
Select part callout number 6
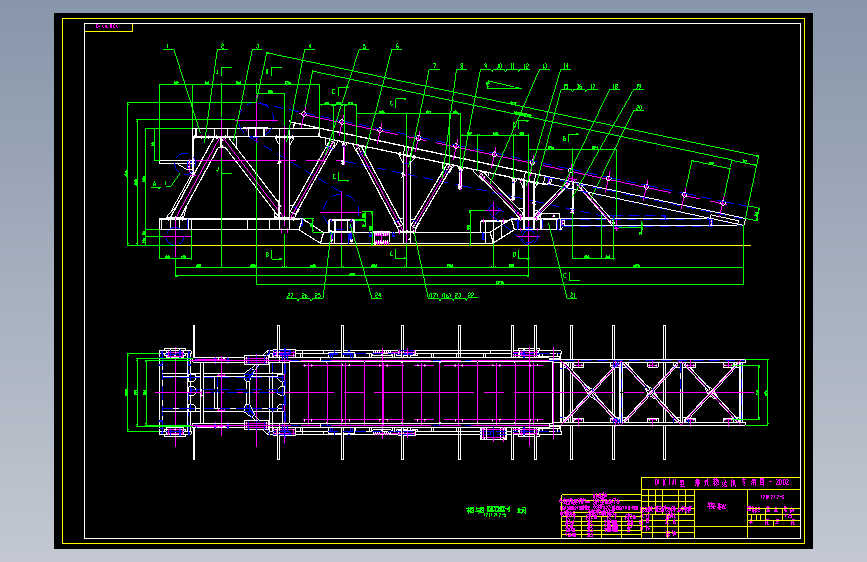pos(397,47)
